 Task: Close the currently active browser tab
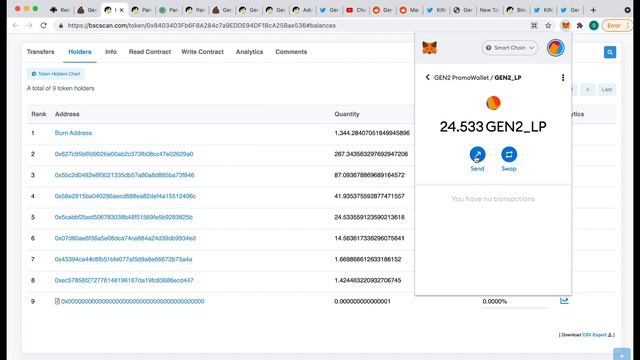coord(121,10)
